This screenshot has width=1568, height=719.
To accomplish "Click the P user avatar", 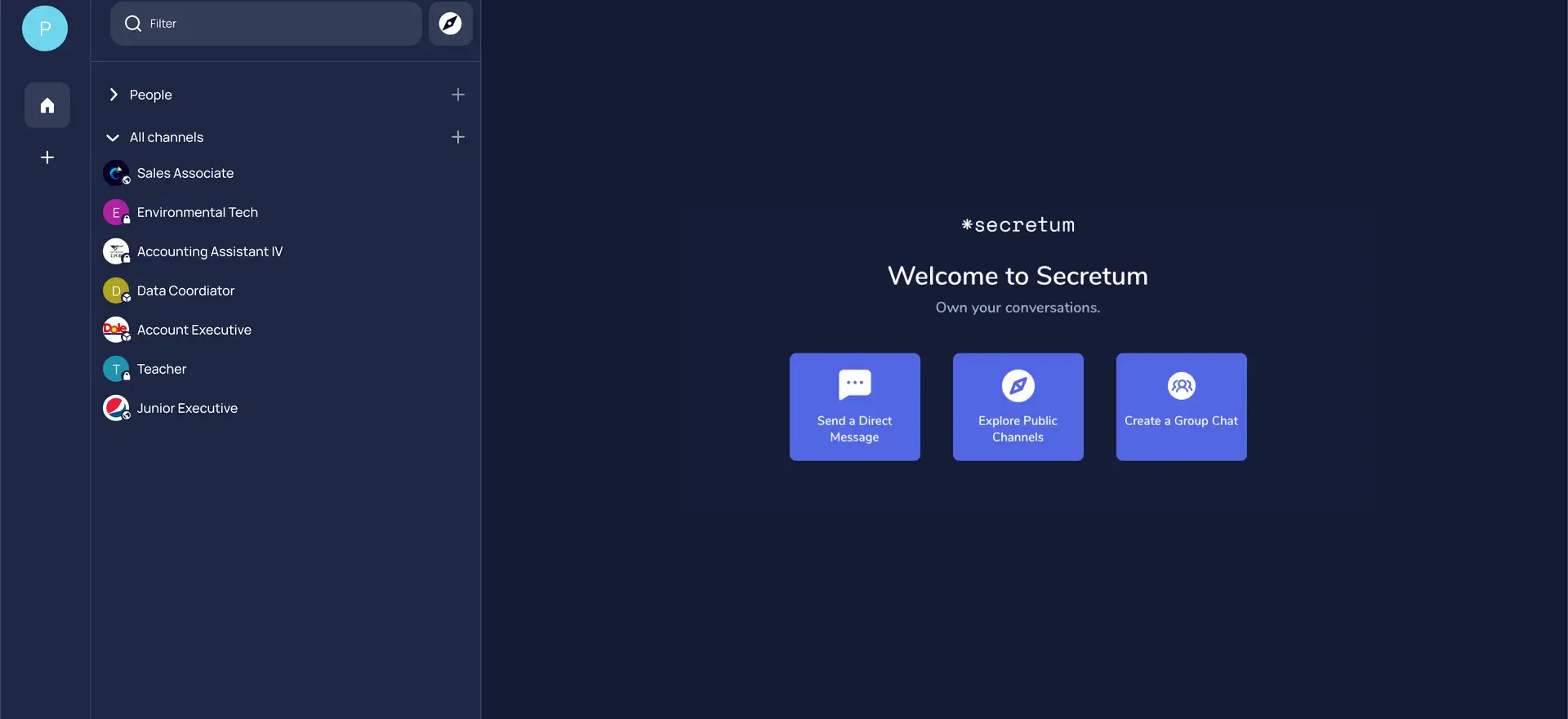I will pos(45,29).
